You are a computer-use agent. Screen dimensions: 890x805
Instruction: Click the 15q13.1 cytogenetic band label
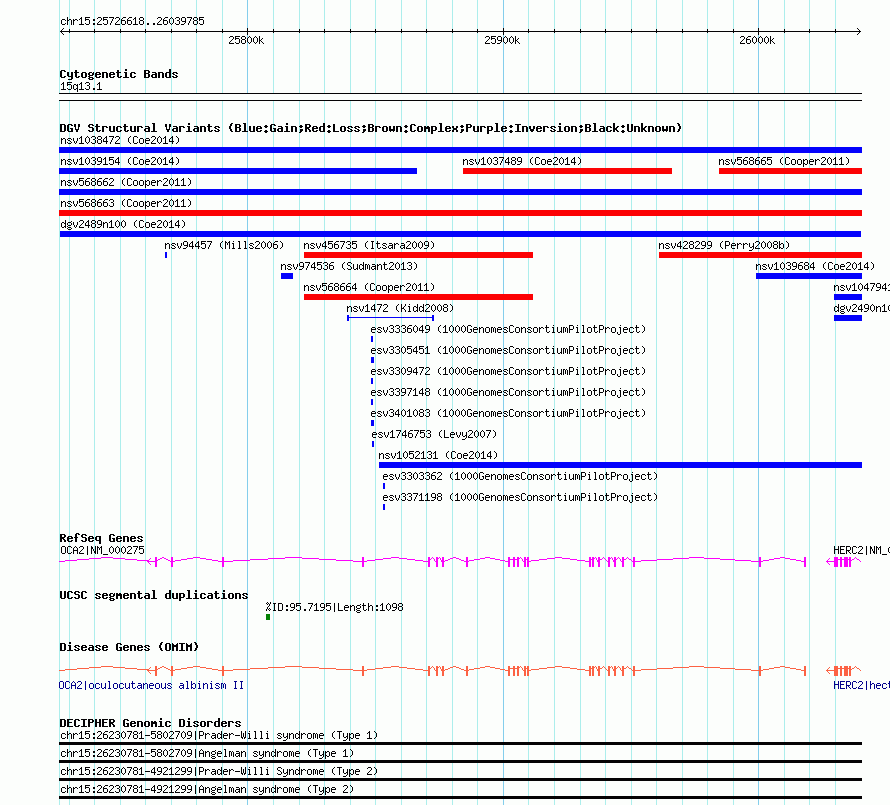(x=81, y=86)
